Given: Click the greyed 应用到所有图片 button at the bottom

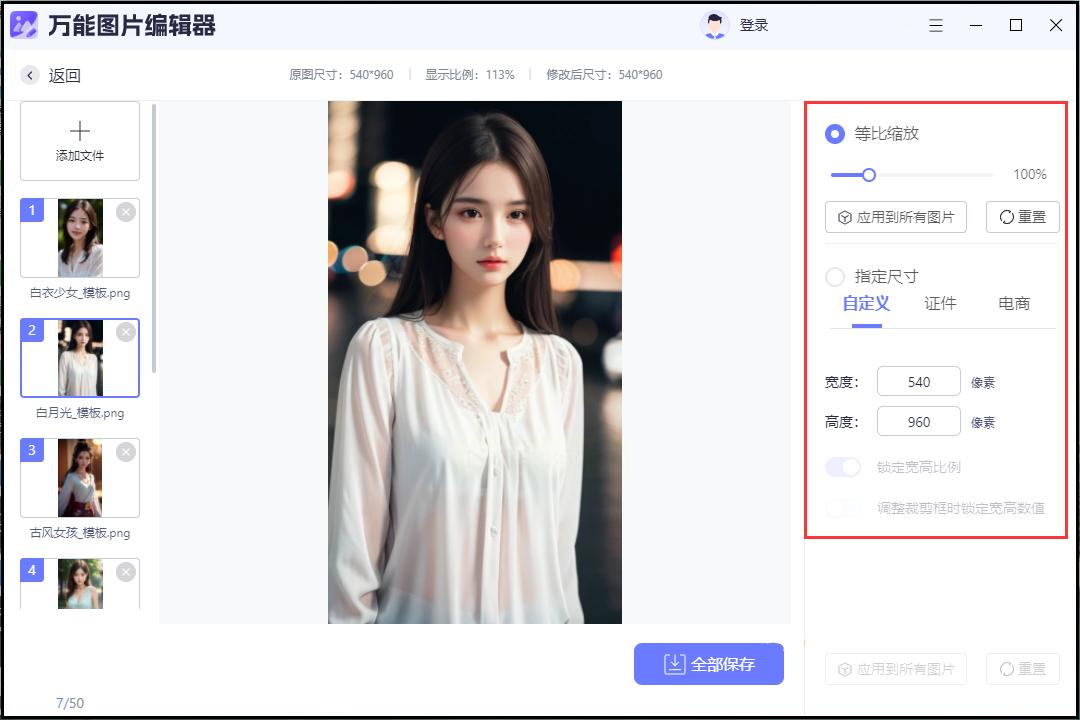Looking at the screenshot, I should tap(895, 669).
